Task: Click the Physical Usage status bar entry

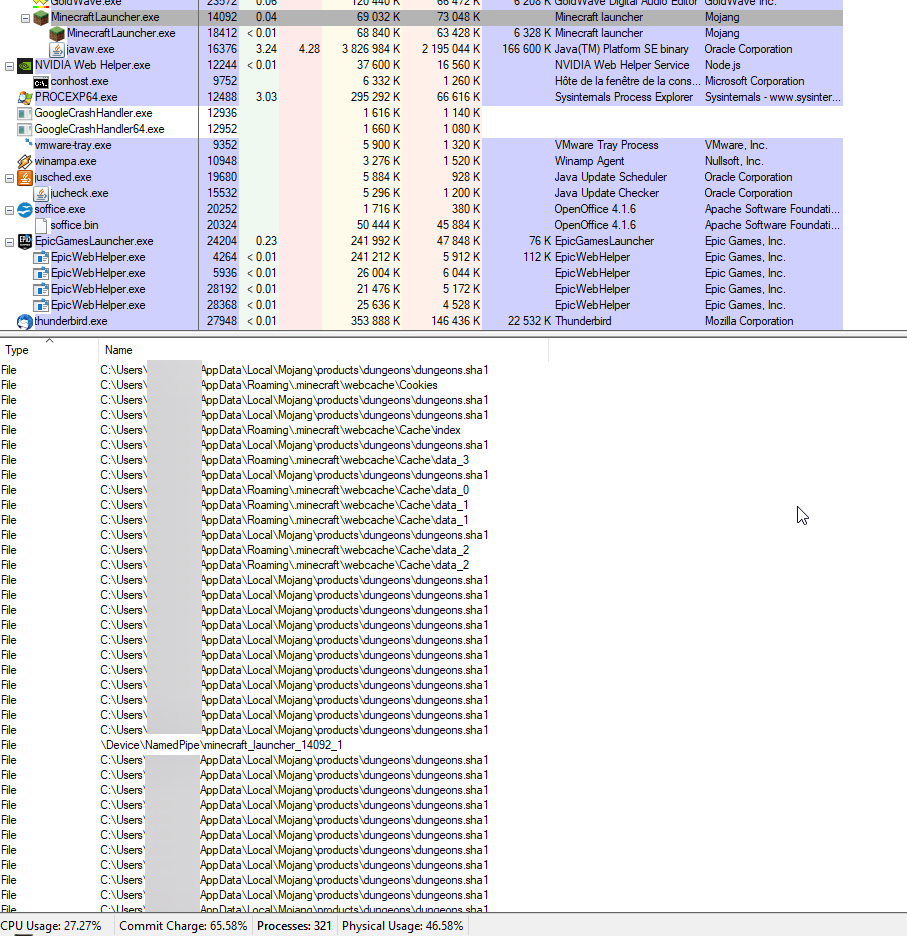Action: pyautogui.click(x=402, y=926)
